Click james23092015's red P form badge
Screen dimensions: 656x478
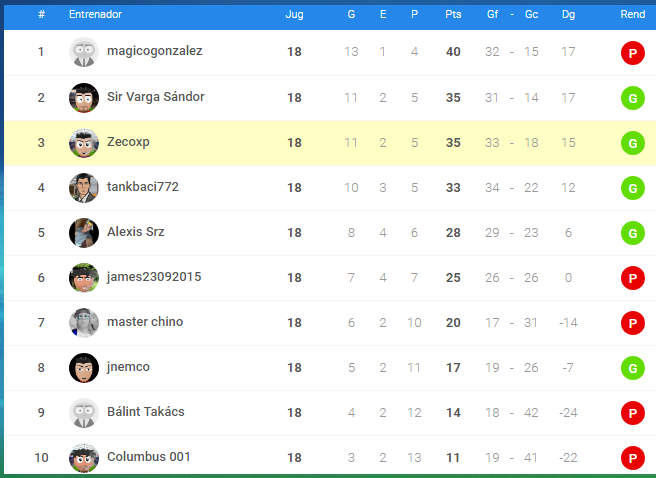(633, 278)
